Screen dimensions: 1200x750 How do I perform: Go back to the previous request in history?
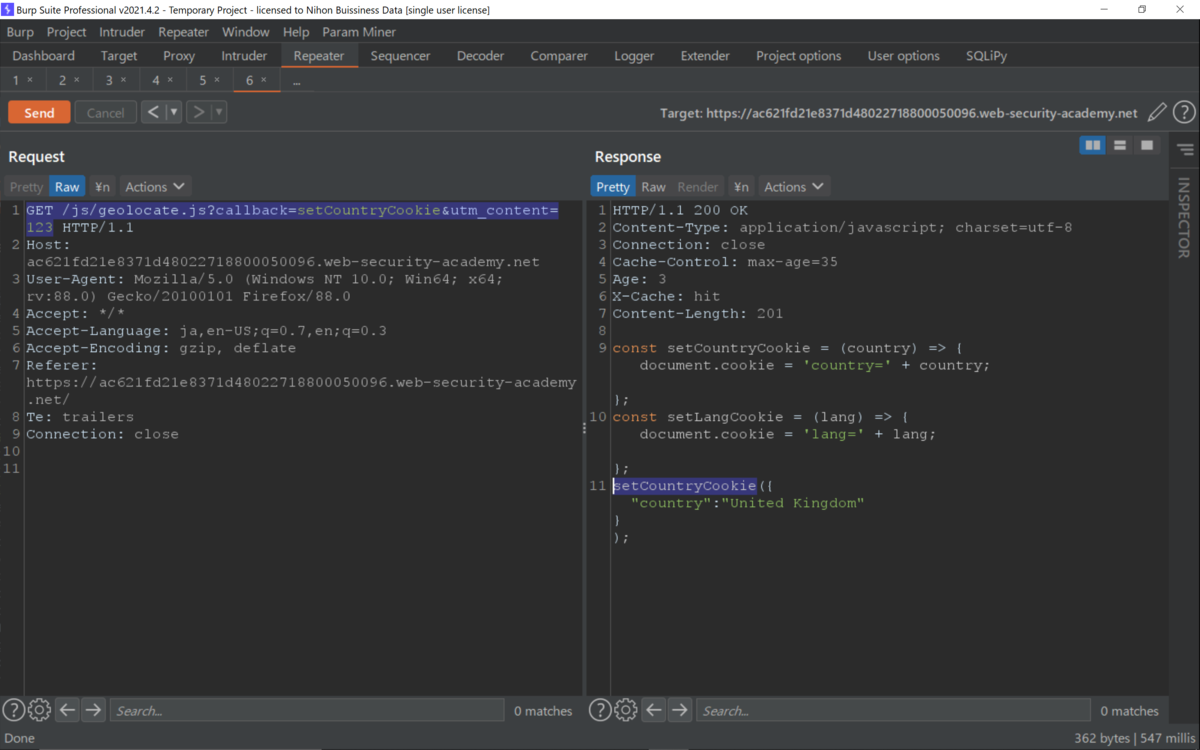[153, 112]
